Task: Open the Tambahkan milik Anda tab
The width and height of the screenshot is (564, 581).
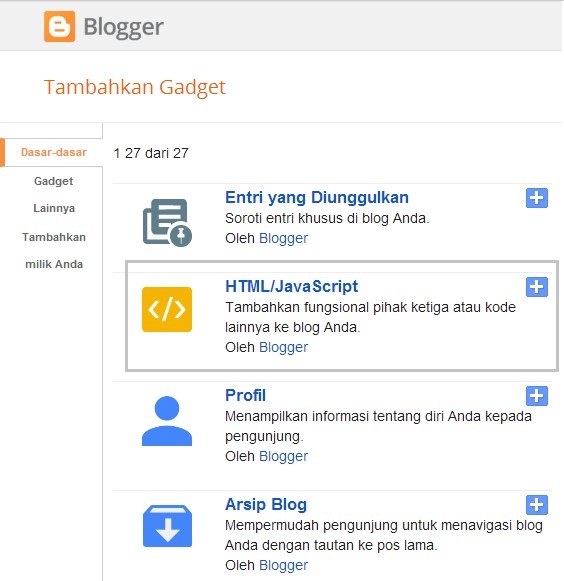Action: [x=54, y=250]
